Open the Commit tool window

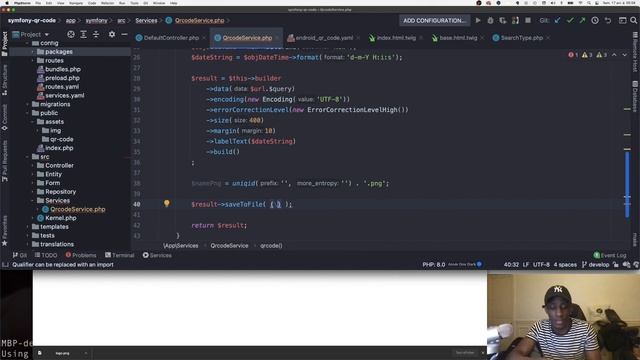tap(4, 118)
